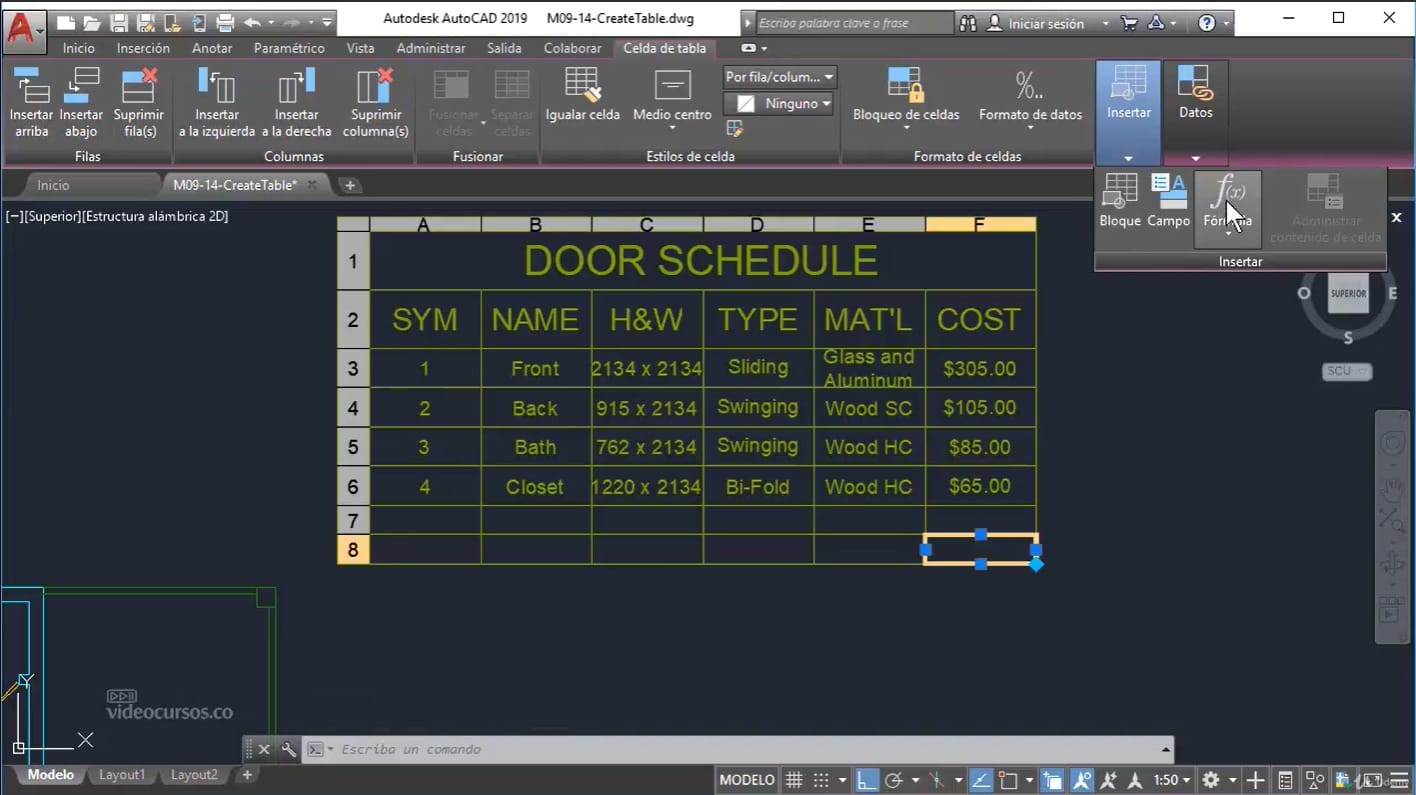Switch to the Layout1 tab
Viewport: 1416px width, 795px height.
pyautogui.click(x=121, y=775)
